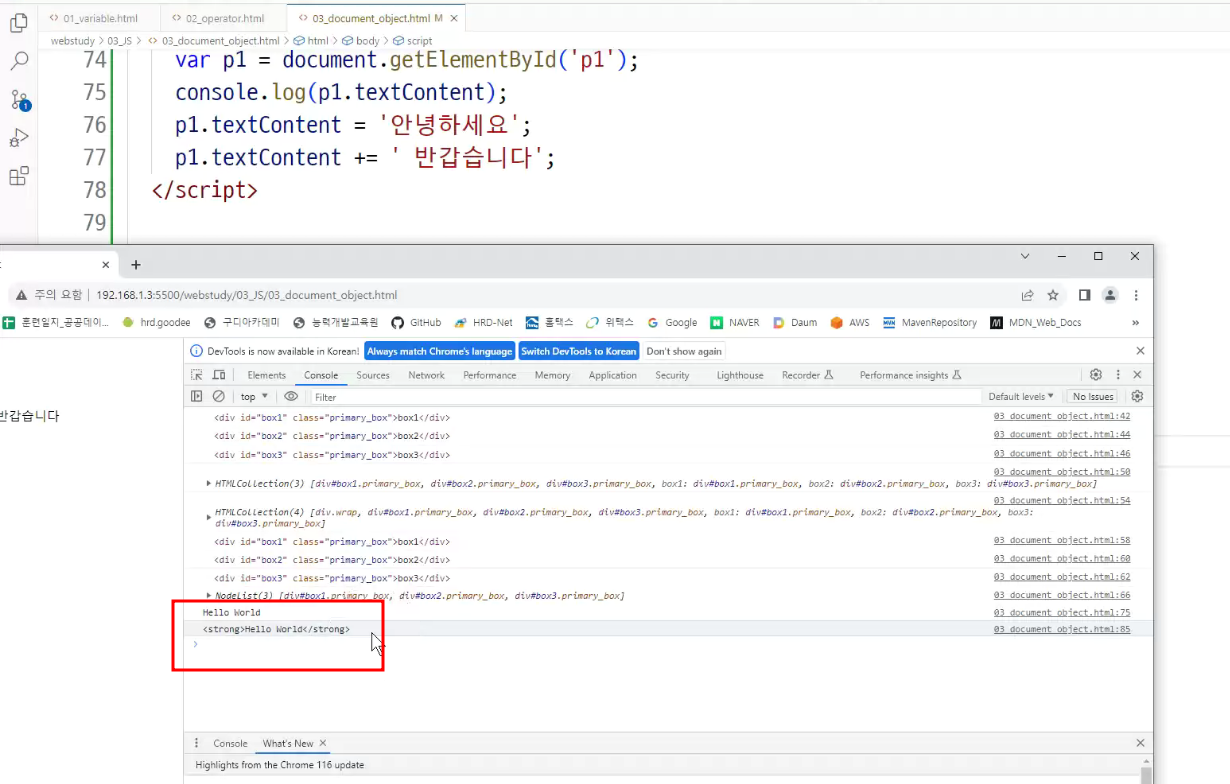This screenshot has width=1230, height=784.
Task: Open the MDN_Web_Docs bookmark
Action: point(1036,323)
